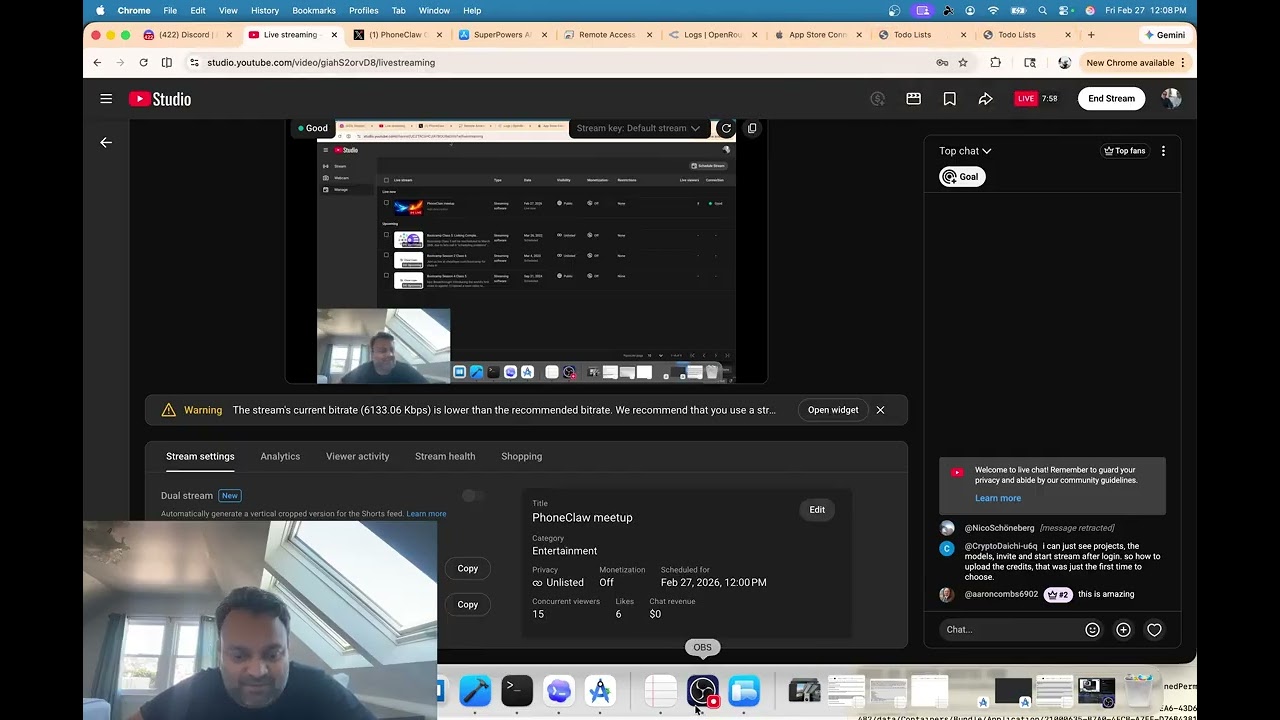Click the Chrome address bar URL
The height and width of the screenshot is (720, 1280).
point(321,62)
